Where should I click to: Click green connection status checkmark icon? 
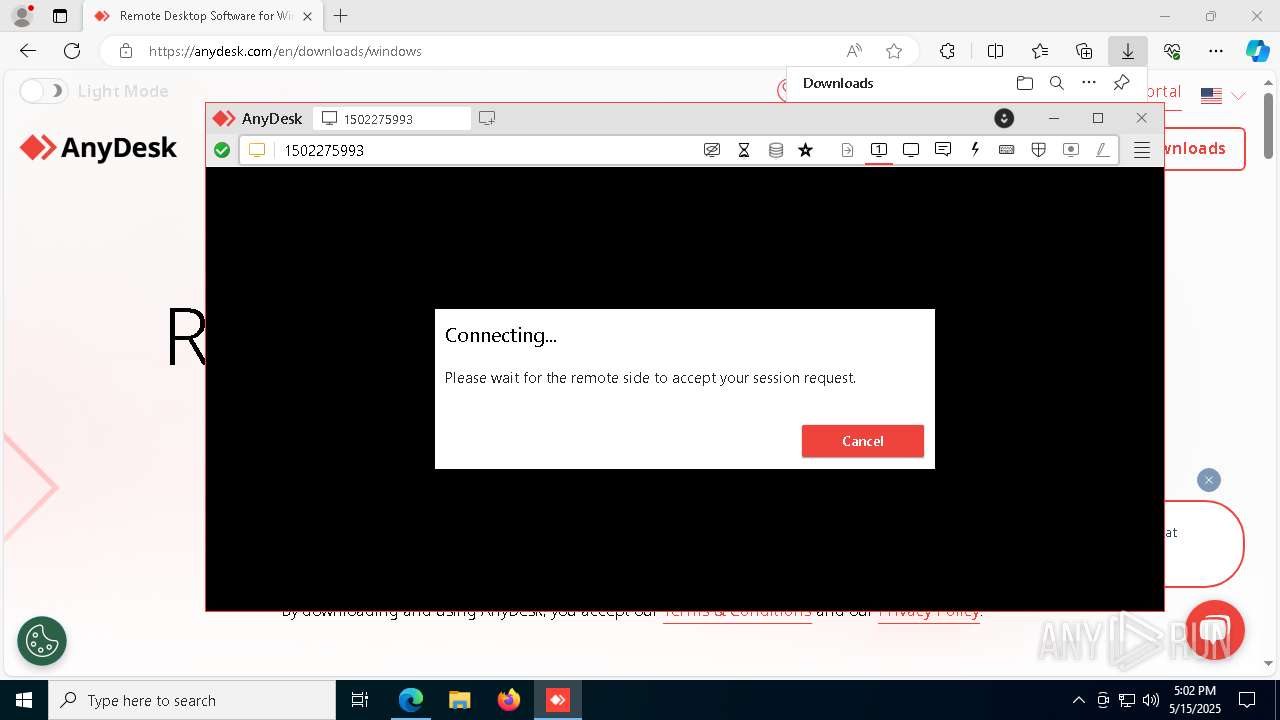pyautogui.click(x=222, y=150)
